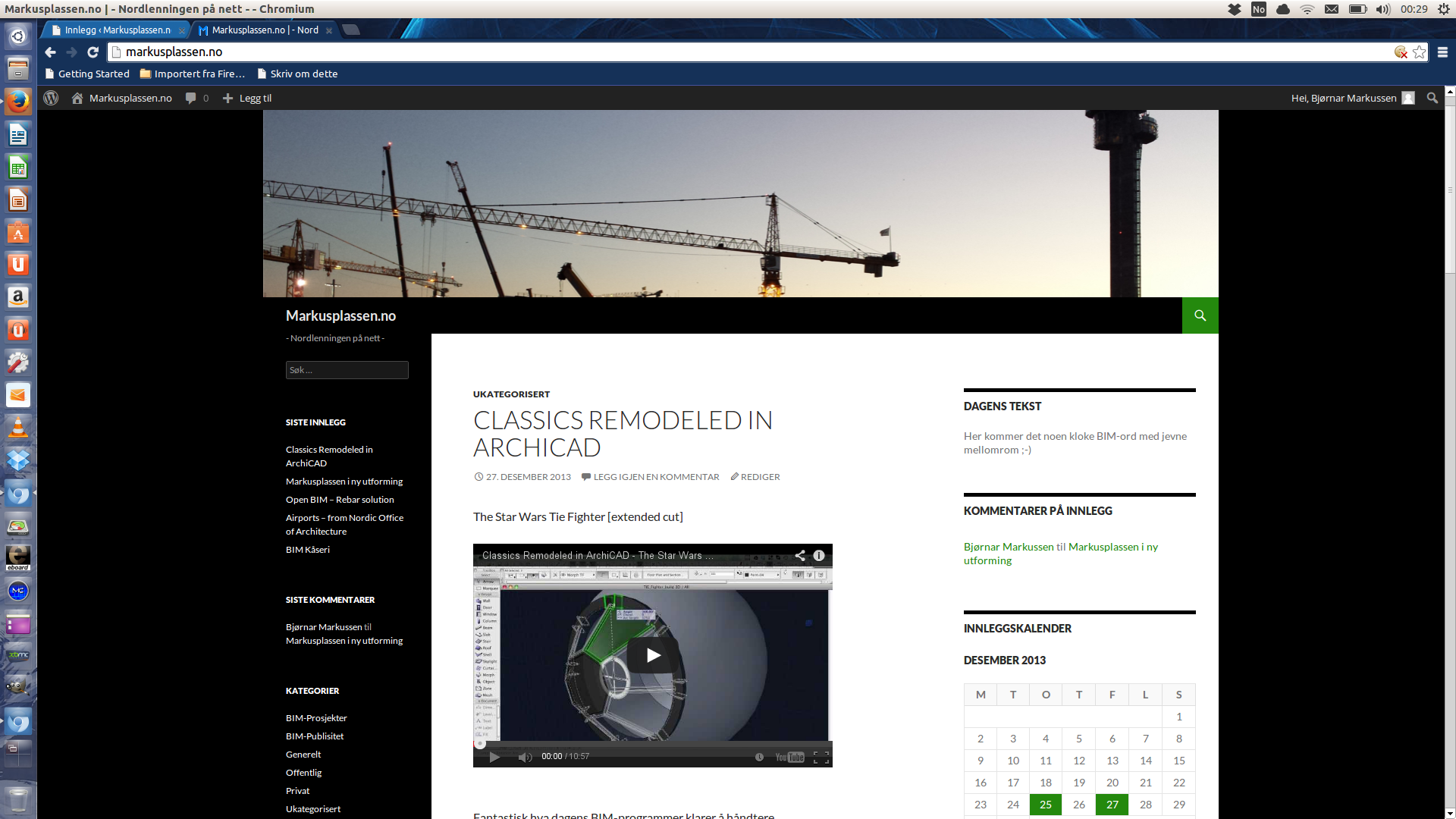Open Open BIM – Rebar solution post
Screen dimensions: 1456x819
coord(340,500)
